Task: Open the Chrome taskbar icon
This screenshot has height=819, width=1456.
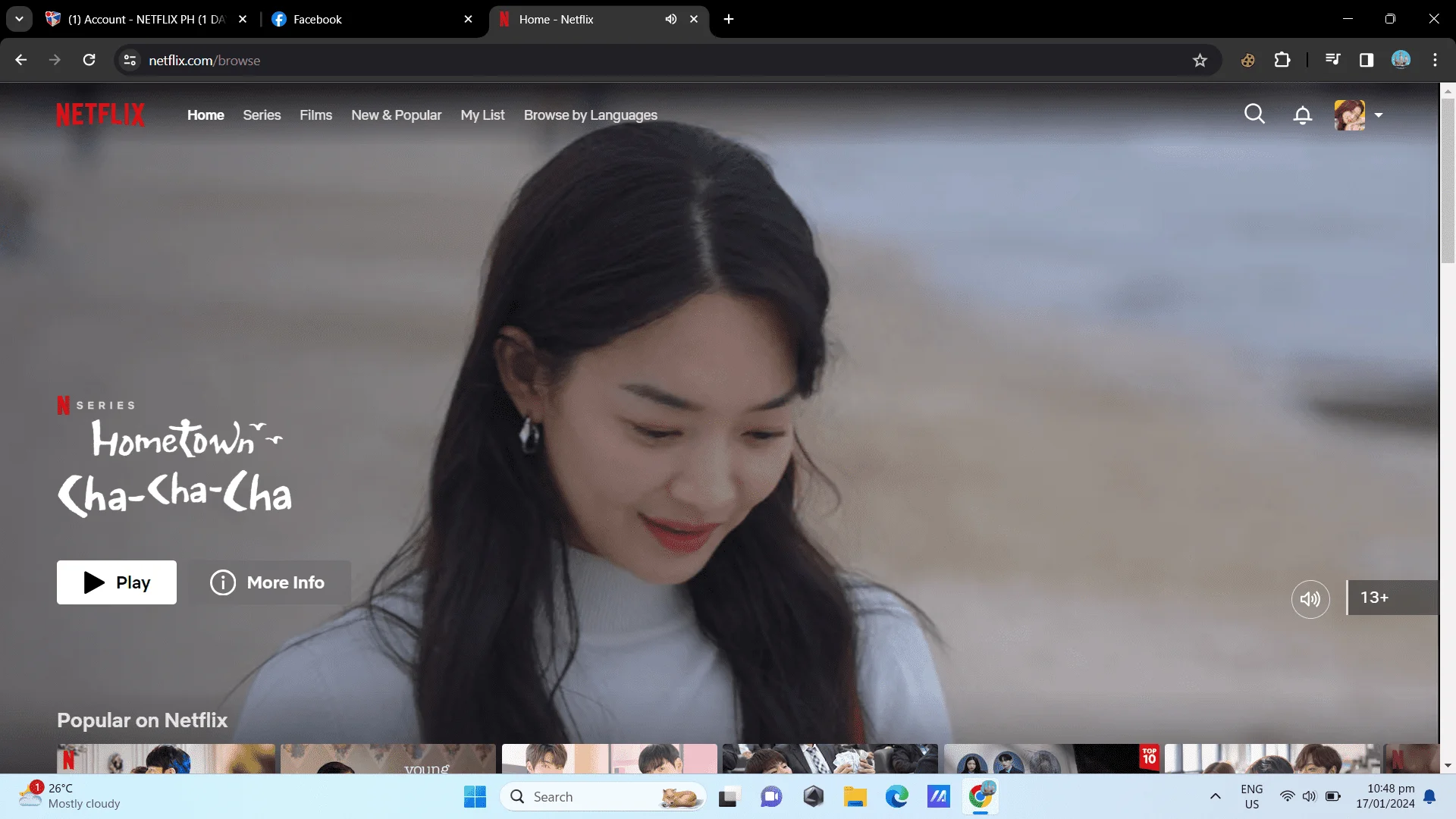Action: click(x=981, y=797)
